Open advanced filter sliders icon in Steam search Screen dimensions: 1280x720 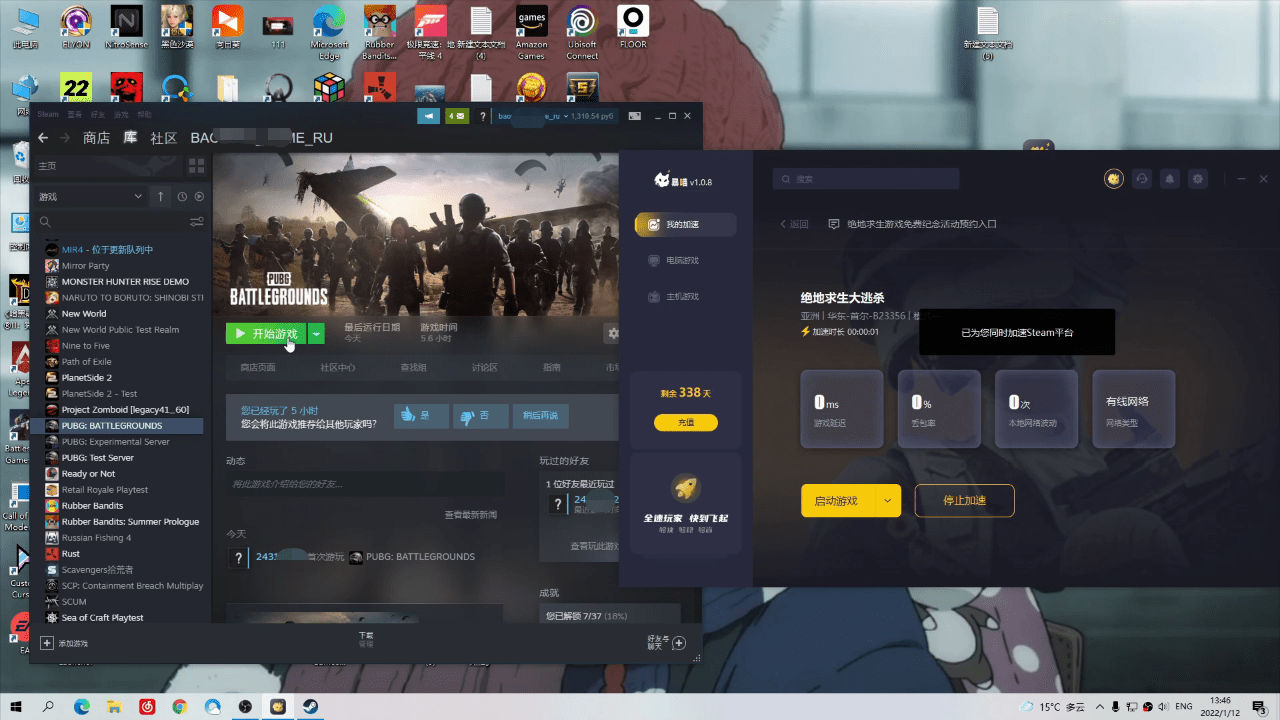pyautogui.click(x=197, y=221)
